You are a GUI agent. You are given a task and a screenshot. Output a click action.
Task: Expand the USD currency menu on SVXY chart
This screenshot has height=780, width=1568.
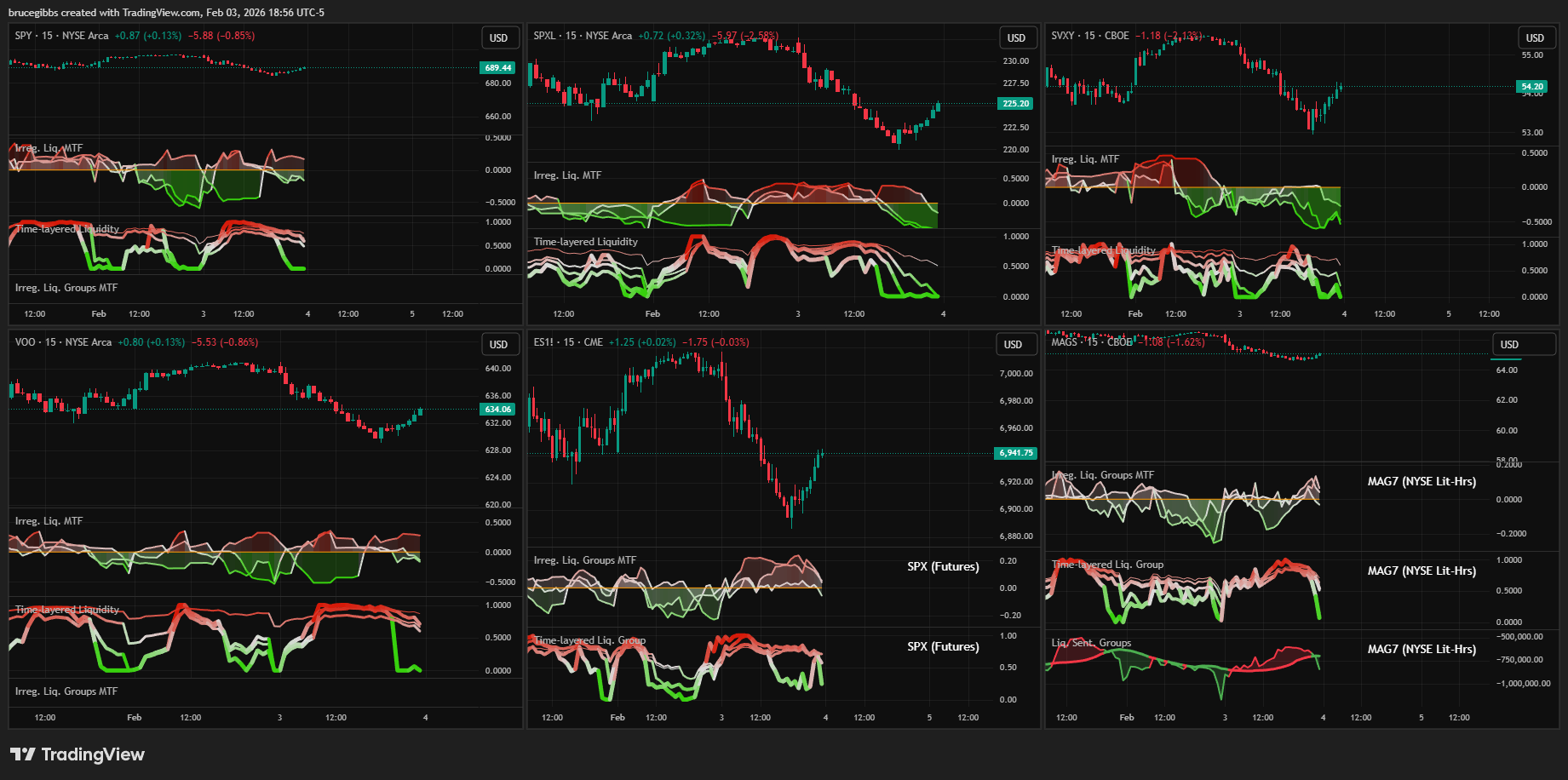(x=1535, y=38)
